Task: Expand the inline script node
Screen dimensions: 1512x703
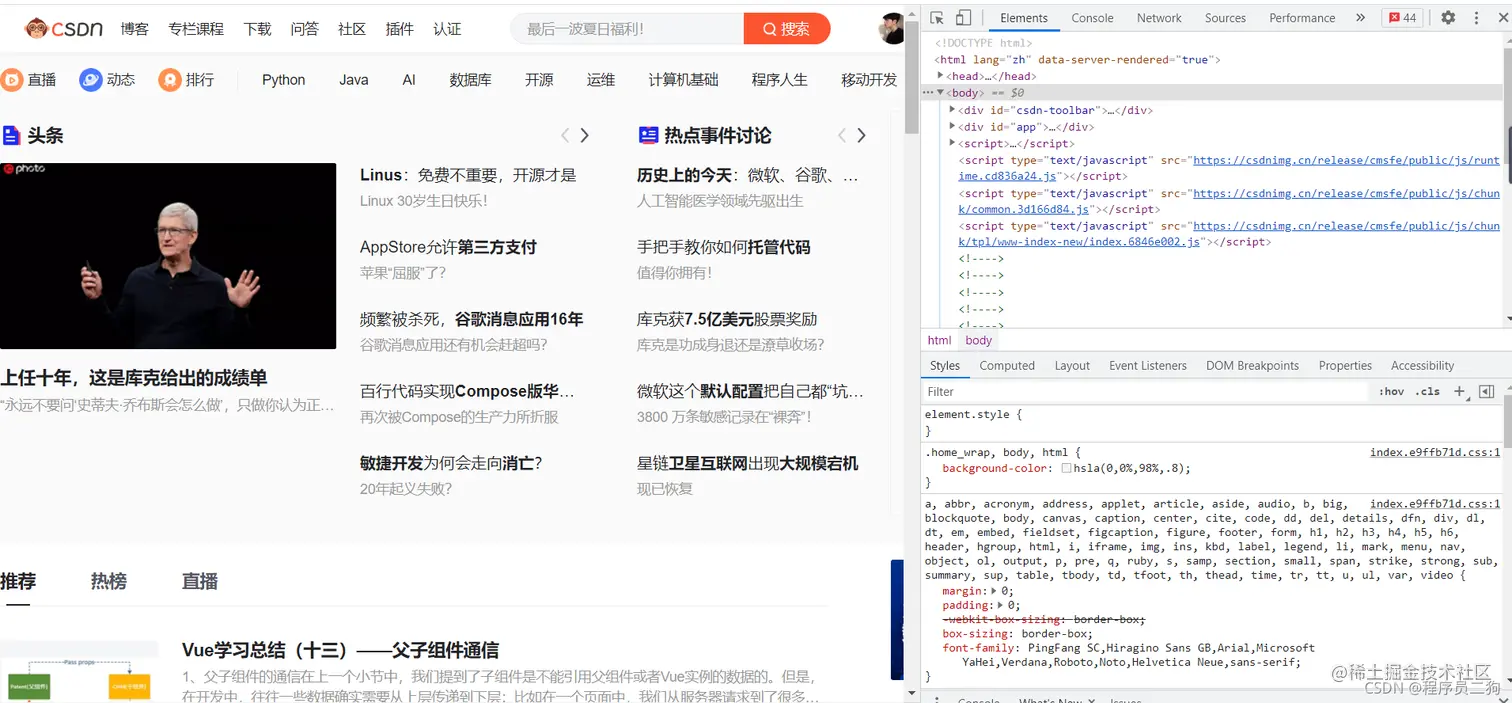Action: click(953, 143)
